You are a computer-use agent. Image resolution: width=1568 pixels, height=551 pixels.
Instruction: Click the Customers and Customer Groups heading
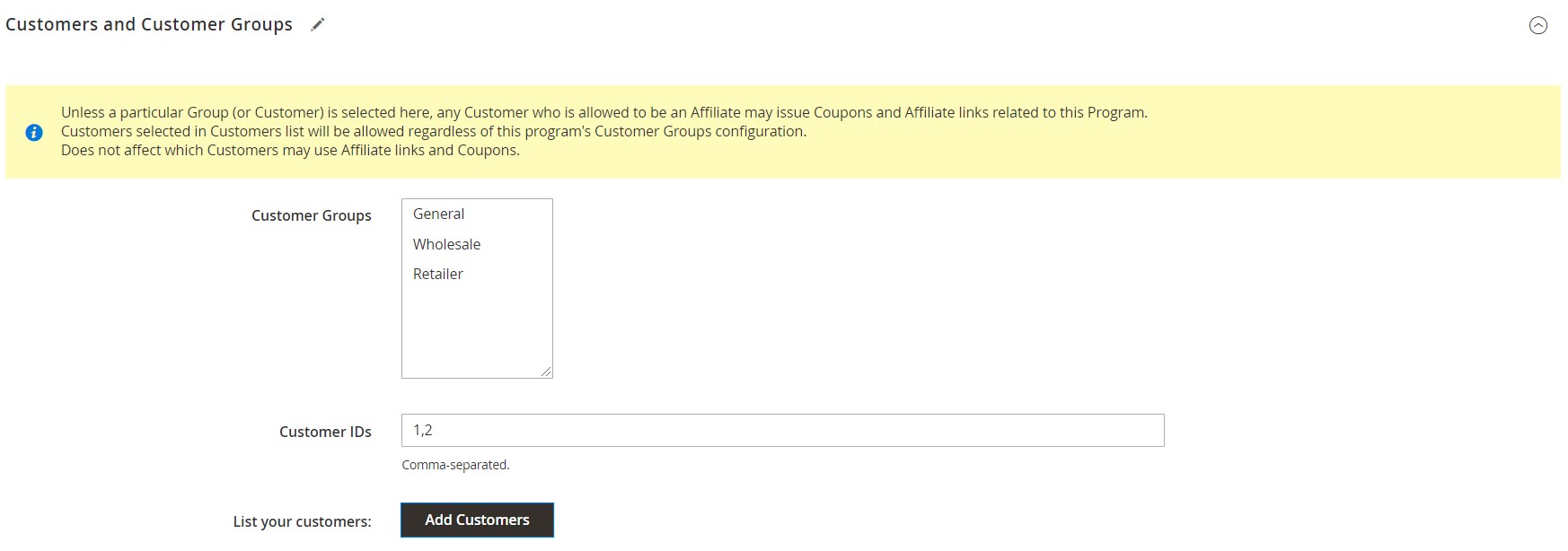click(x=149, y=25)
